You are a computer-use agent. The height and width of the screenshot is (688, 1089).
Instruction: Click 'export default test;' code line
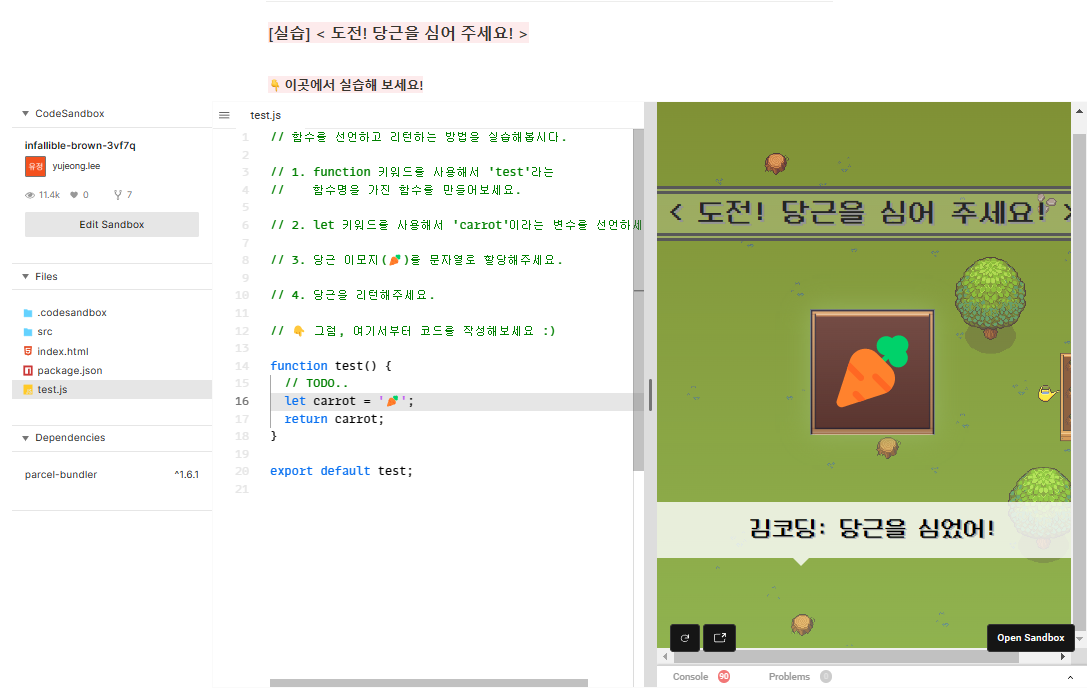click(x=341, y=471)
